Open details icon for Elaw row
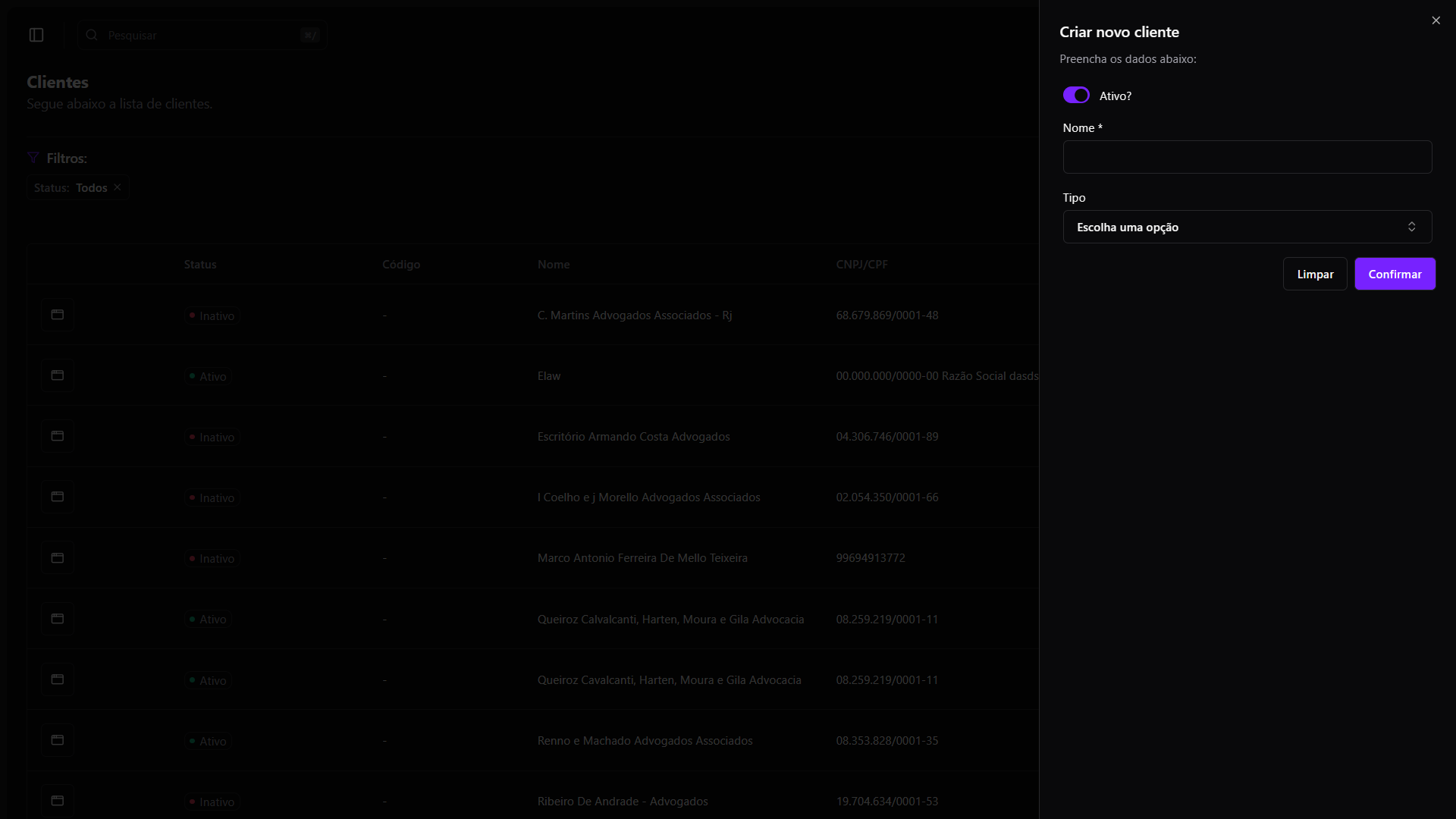The width and height of the screenshot is (1456, 819). [x=58, y=375]
